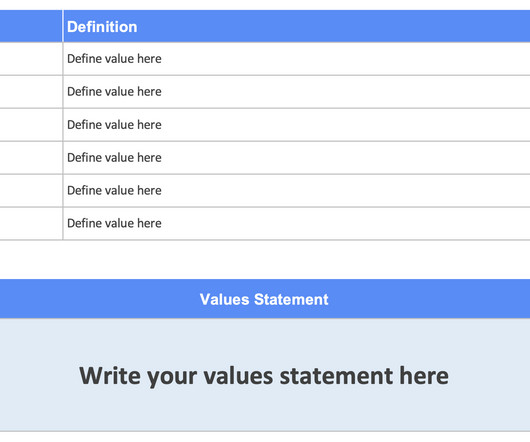The width and height of the screenshot is (530, 442).
Task: Select the Definition column header
Action: [x=296, y=26]
